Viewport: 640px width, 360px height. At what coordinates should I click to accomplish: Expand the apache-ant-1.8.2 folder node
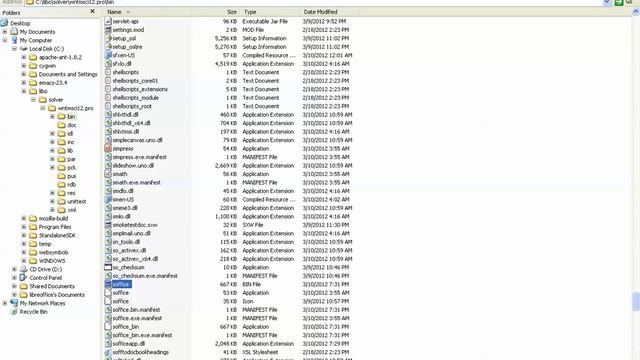coord(24,57)
